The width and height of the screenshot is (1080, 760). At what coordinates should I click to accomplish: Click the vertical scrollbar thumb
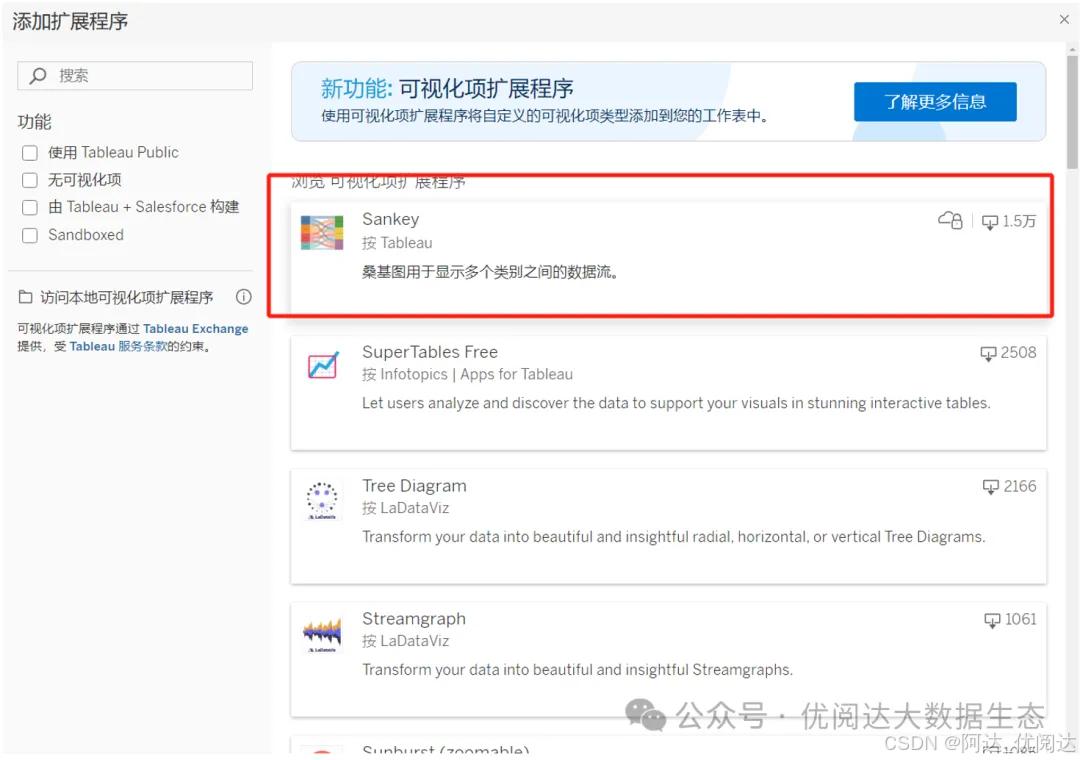click(x=1072, y=112)
